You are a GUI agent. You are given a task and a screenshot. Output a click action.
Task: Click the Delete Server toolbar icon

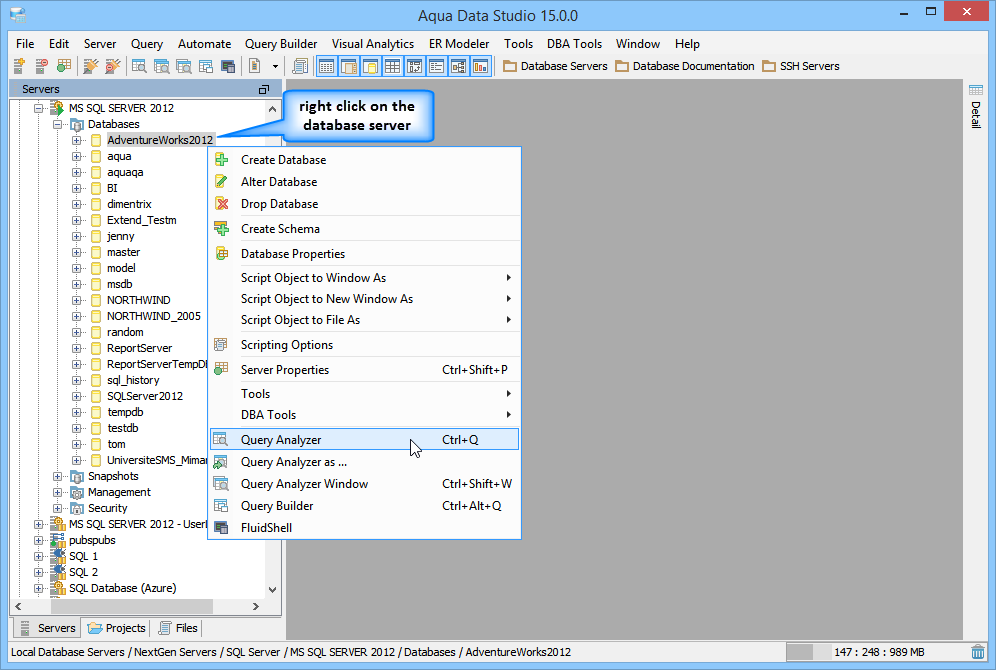[x=41, y=65]
